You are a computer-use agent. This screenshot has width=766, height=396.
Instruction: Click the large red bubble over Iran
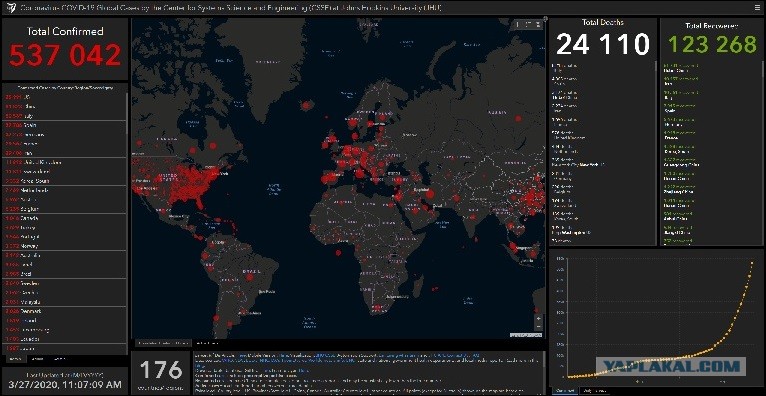430,194
